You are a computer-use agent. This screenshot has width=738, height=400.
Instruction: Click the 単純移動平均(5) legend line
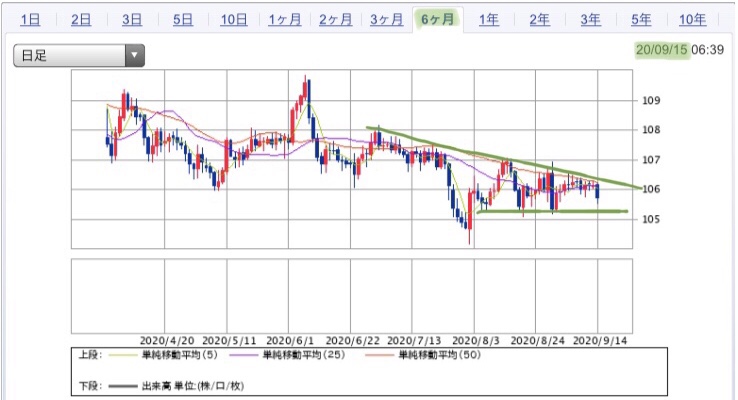tap(163, 355)
